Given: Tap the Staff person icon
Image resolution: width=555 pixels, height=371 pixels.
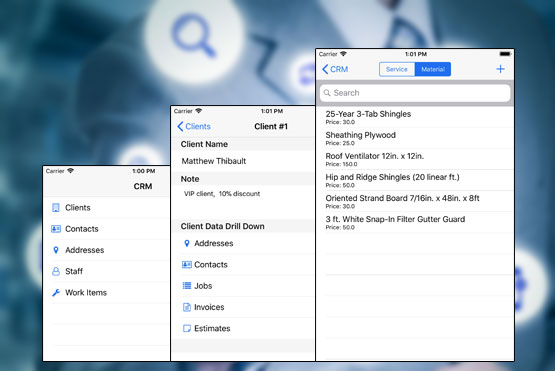Looking at the screenshot, I should (x=56, y=271).
